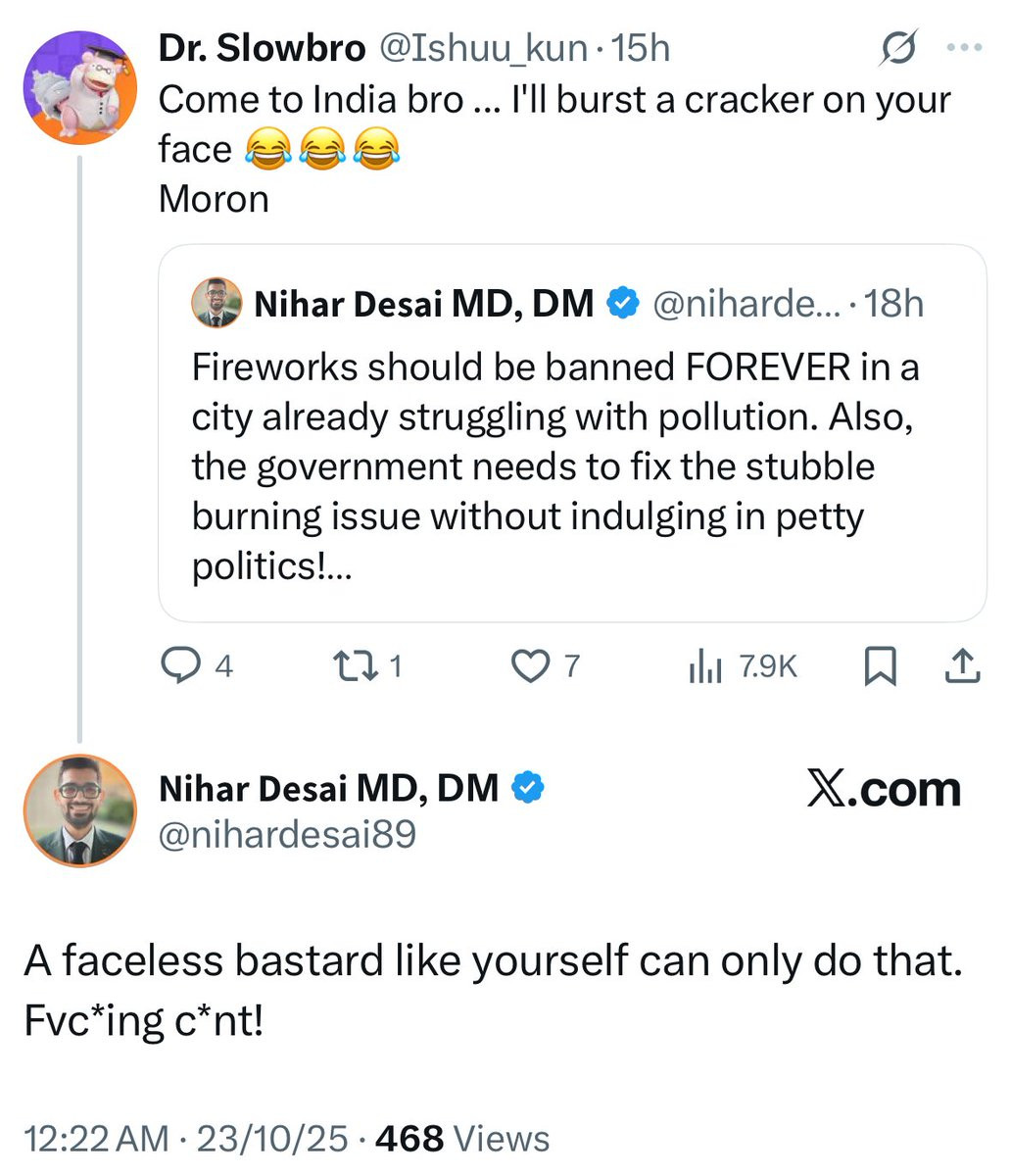Viewport: 1010px width, 1176px height.
Task: Like the tweet with the heart icon
Action: click(x=530, y=666)
